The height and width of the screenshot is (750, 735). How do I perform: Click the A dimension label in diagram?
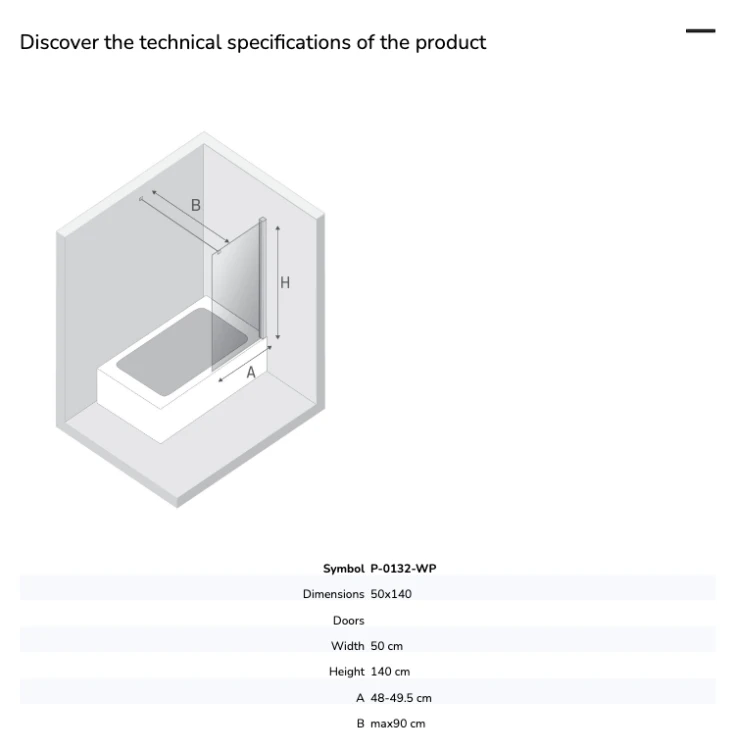coord(251,372)
